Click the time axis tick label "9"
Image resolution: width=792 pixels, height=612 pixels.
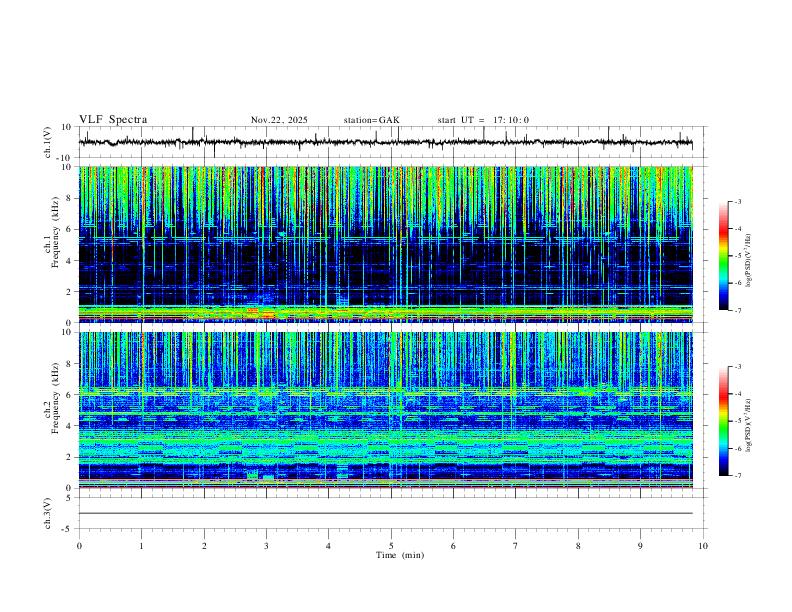(640, 546)
